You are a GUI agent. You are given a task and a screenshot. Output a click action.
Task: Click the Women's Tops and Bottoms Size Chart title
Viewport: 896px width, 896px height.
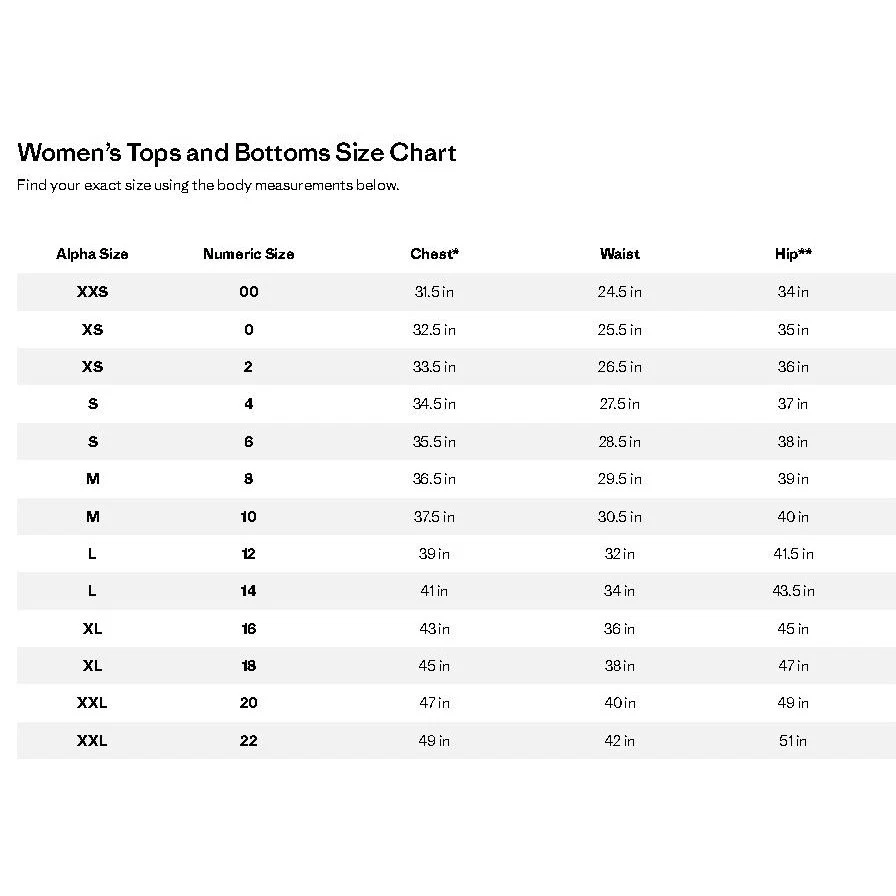[237, 153]
